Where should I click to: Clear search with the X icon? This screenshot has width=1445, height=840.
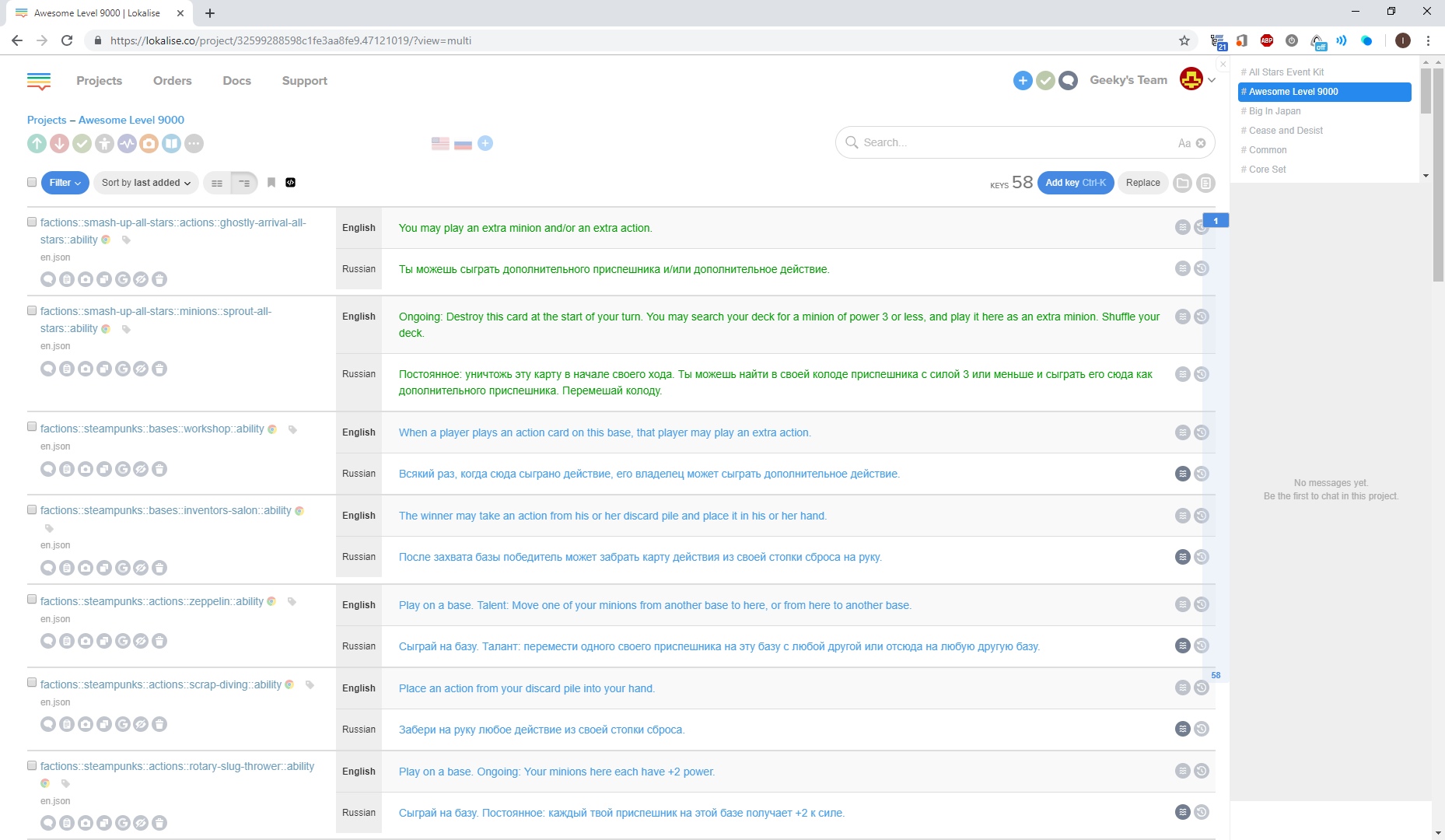tap(1201, 143)
